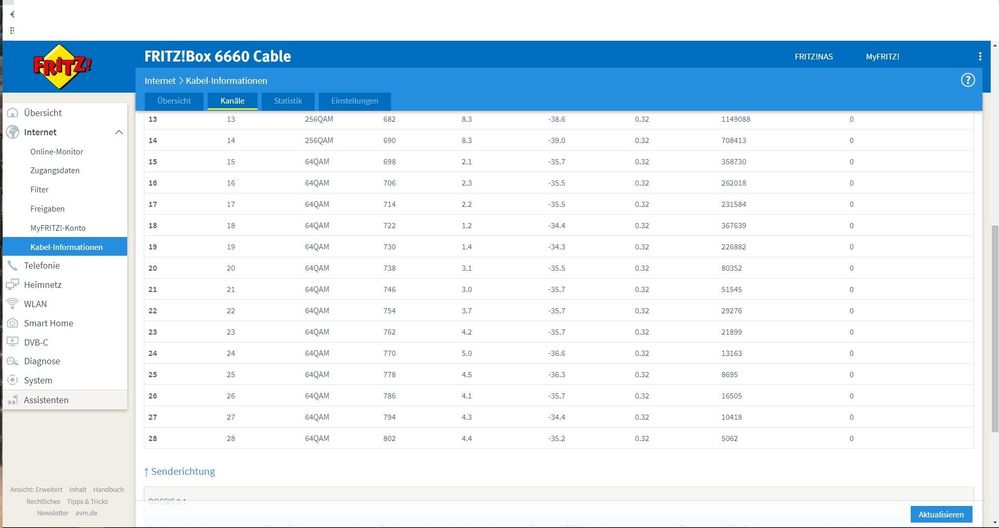
Task: Open the Einstellungen tab
Action: pos(354,101)
